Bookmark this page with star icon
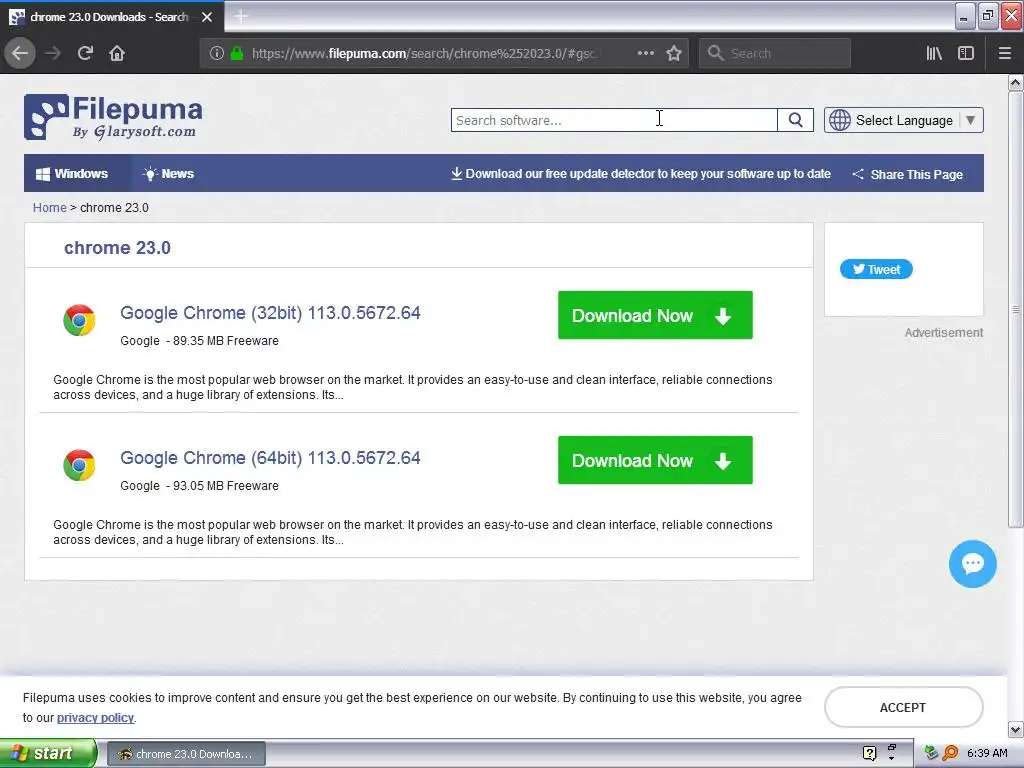The height and width of the screenshot is (768, 1024). pos(674,53)
